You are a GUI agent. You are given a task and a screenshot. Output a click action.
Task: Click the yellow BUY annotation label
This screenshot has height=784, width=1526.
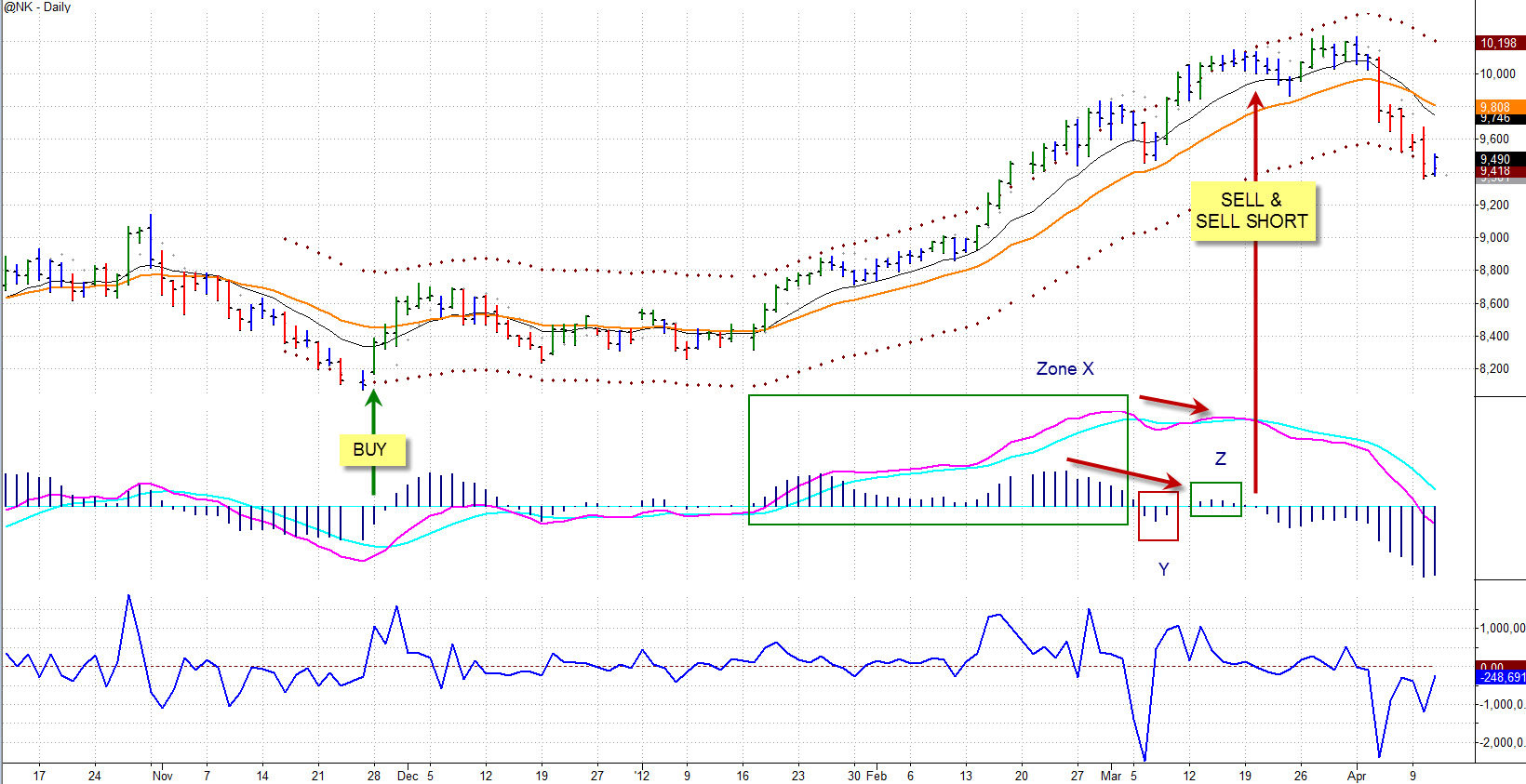pyautogui.click(x=369, y=450)
